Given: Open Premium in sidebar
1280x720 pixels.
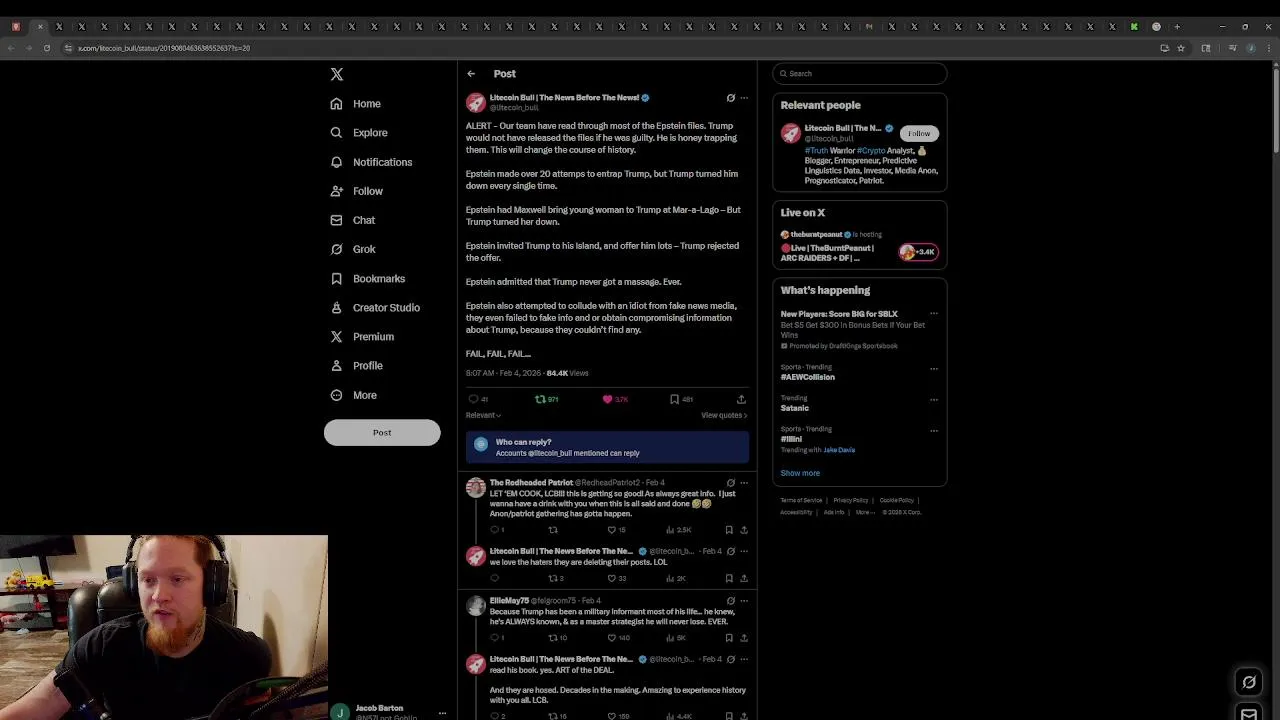Looking at the screenshot, I should [362, 337].
